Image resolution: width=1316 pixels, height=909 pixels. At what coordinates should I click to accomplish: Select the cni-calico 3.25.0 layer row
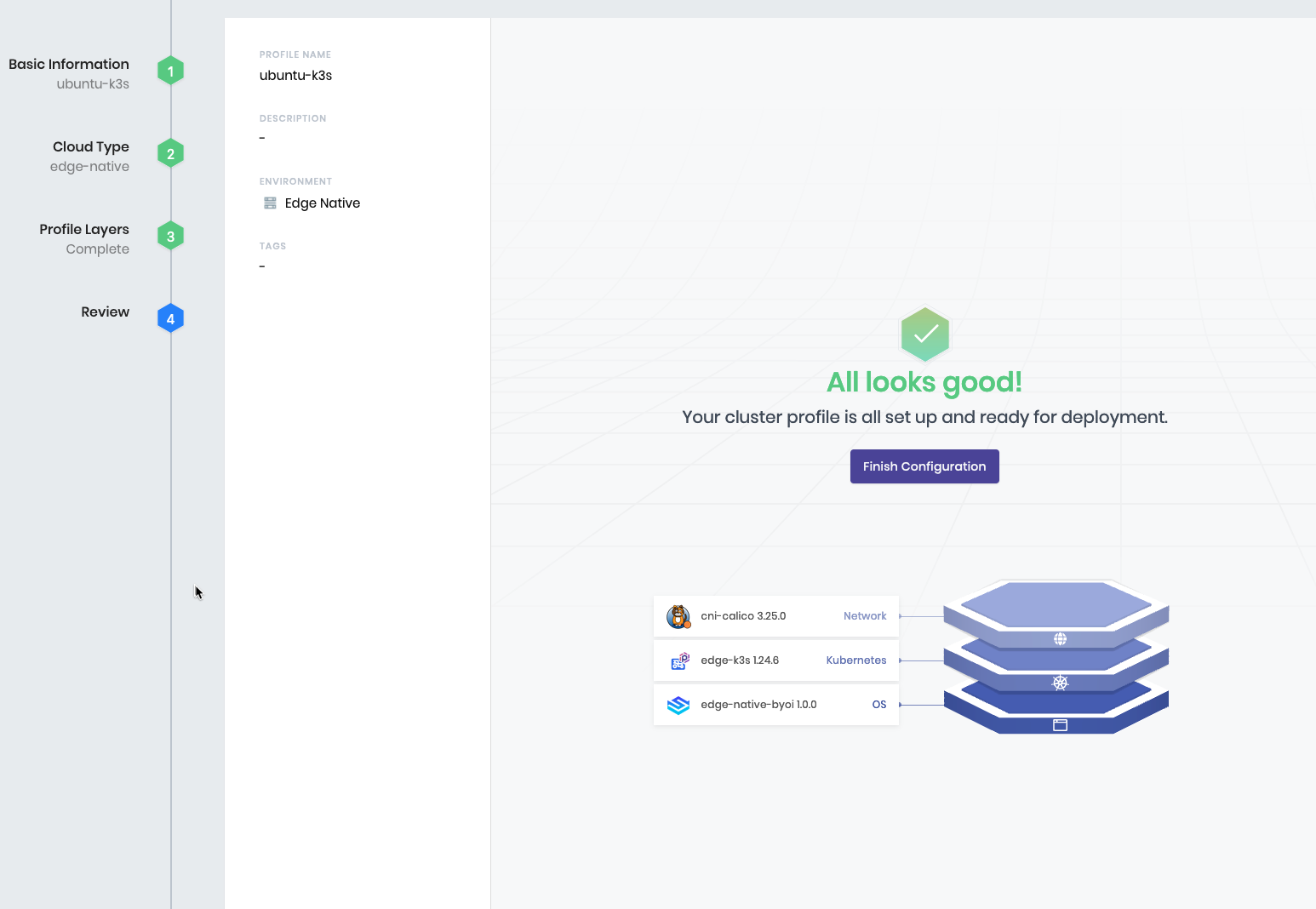pyautogui.click(x=775, y=616)
